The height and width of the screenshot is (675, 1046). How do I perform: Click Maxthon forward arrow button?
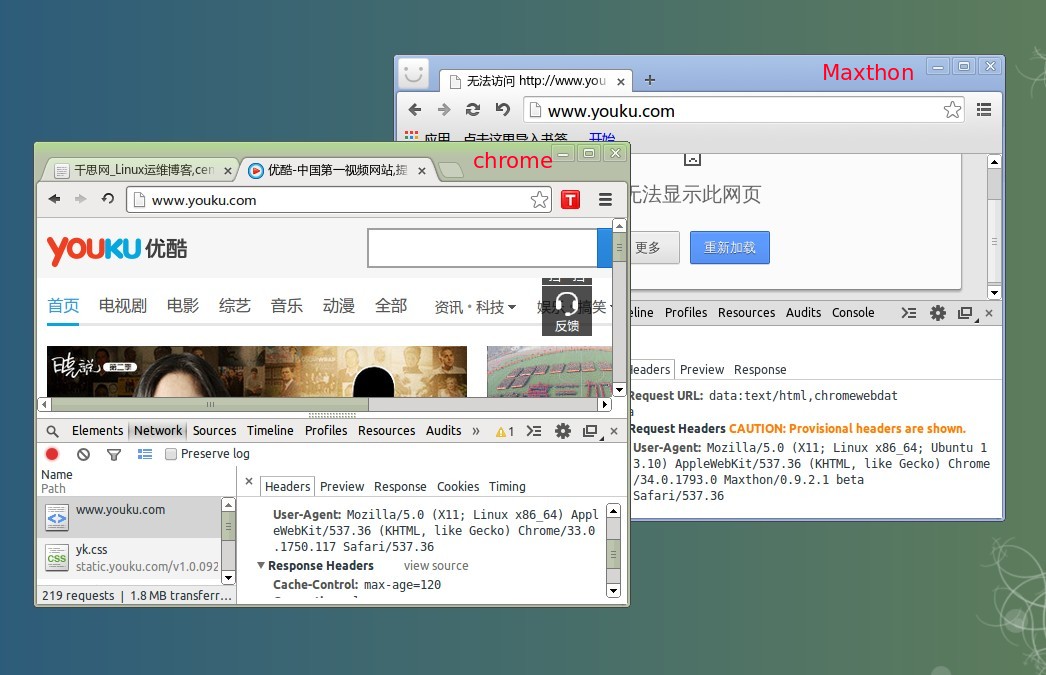tap(444, 109)
